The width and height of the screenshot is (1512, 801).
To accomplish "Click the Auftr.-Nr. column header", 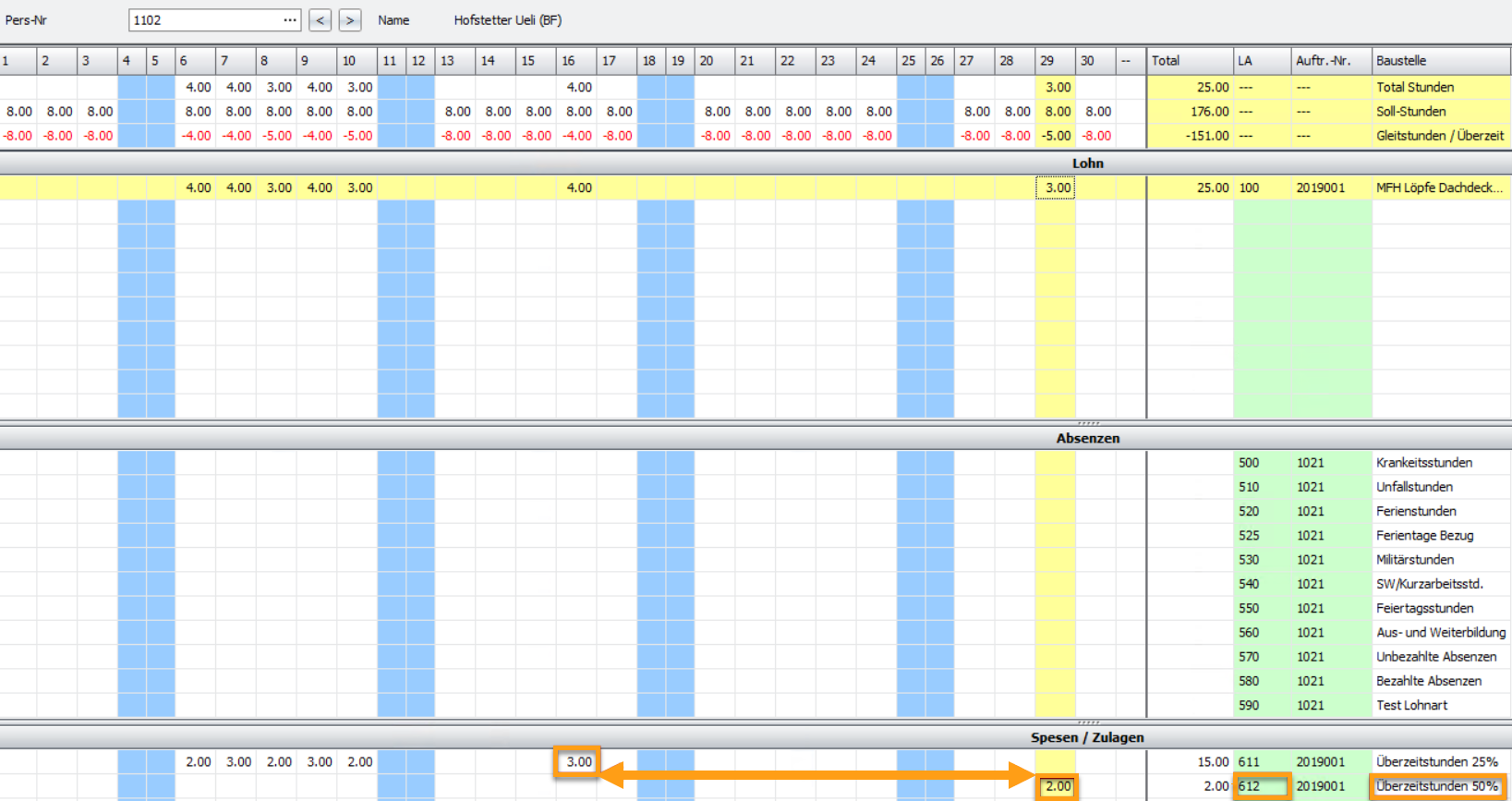I will (1331, 61).
